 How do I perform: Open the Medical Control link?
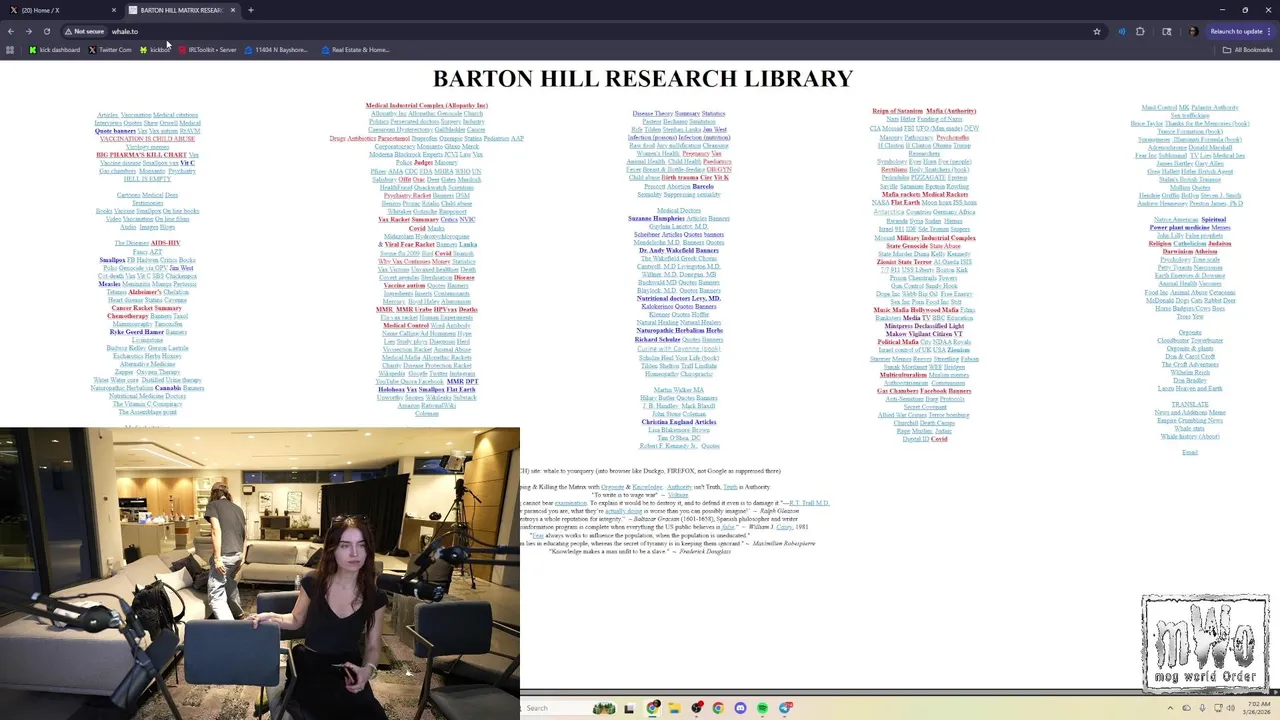click(406, 325)
